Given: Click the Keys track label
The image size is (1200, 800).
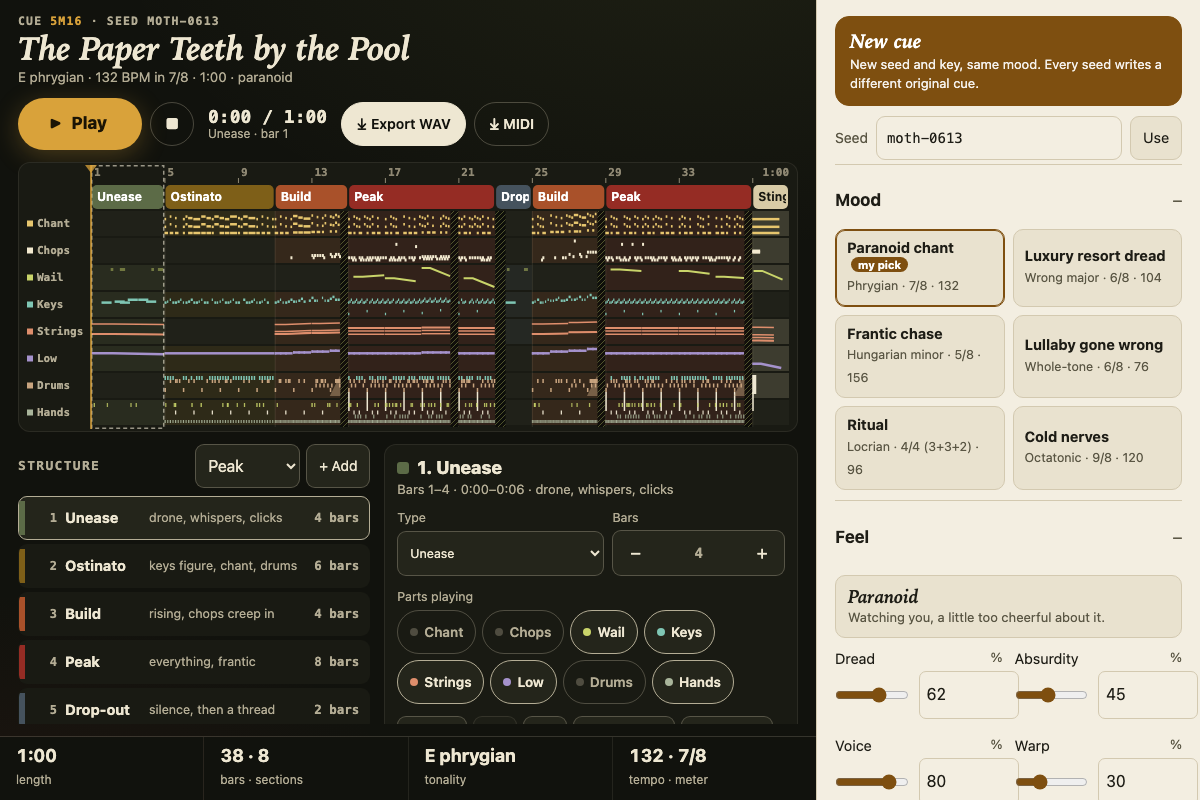Looking at the screenshot, I should tap(49, 304).
